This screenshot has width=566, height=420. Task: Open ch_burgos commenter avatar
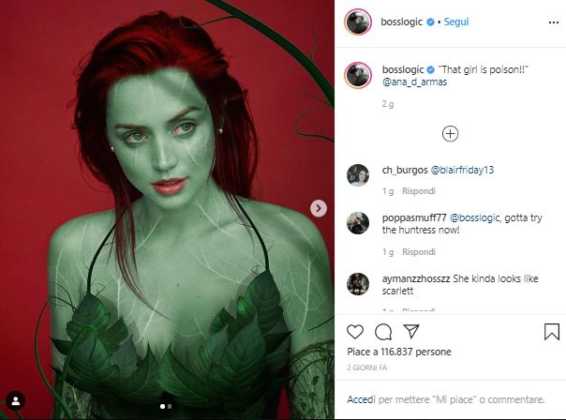click(x=358, y=175)
